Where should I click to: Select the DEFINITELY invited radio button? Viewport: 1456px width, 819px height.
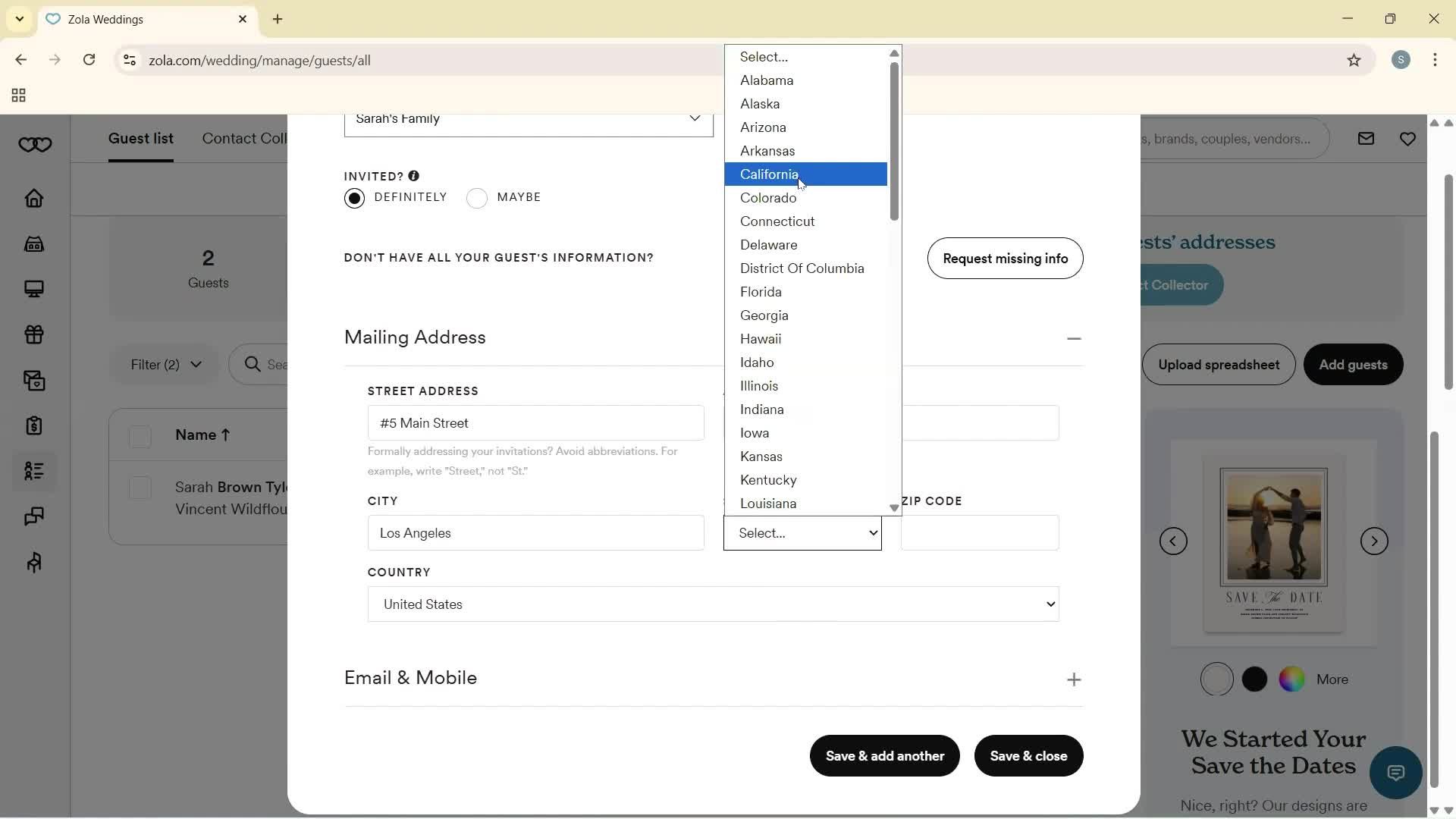354,198
